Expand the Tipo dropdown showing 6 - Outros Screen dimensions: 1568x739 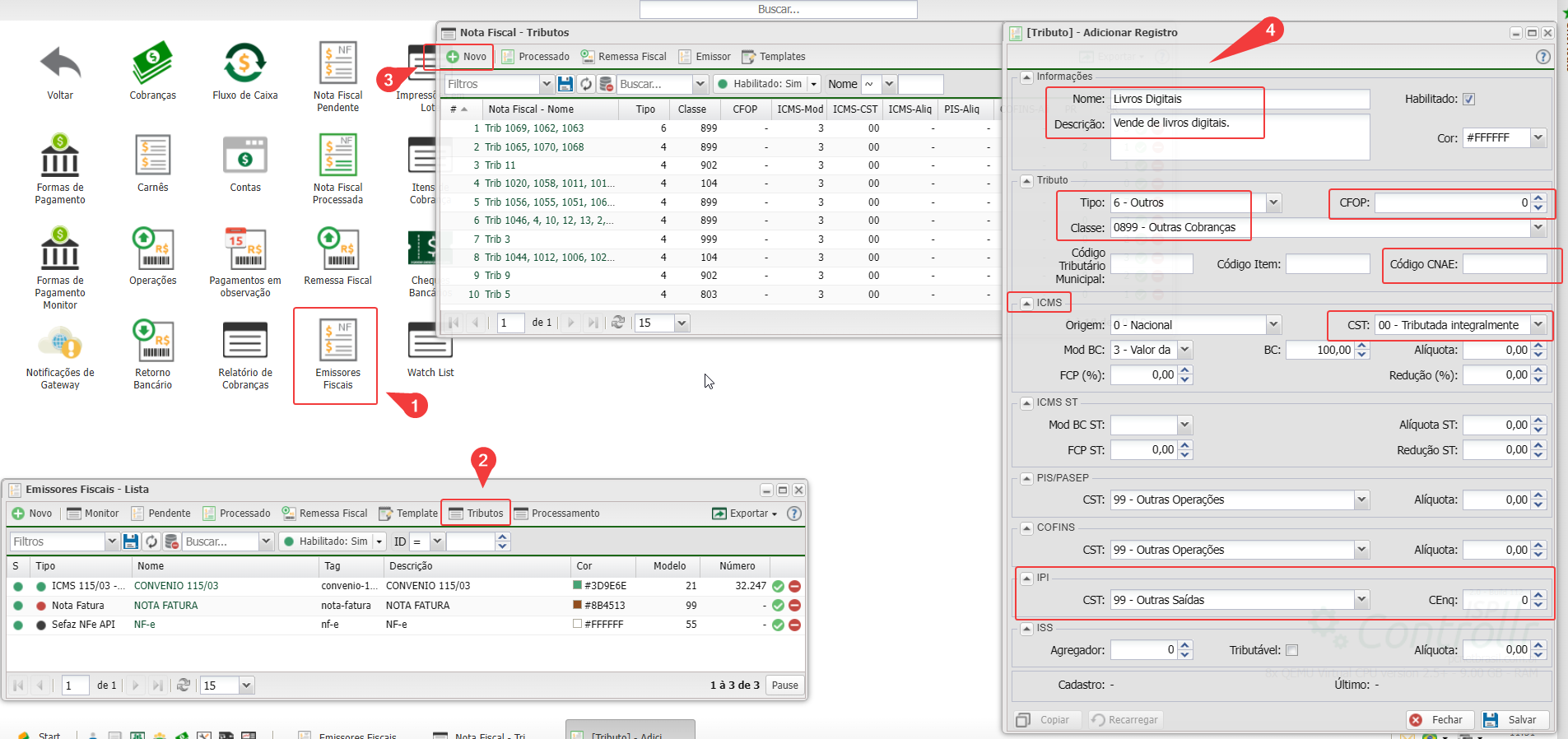pos(1273,202)
